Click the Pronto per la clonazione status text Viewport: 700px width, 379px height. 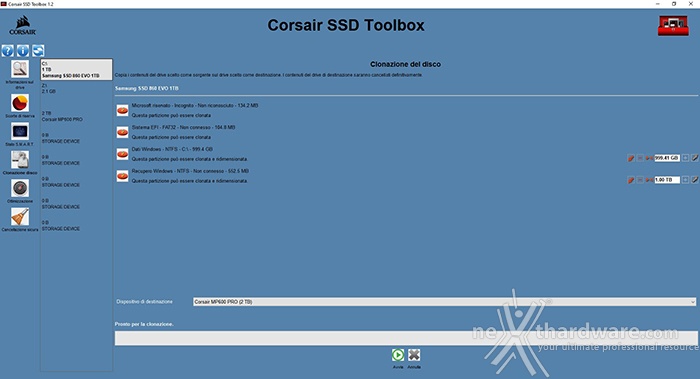(x=144, y=324)
